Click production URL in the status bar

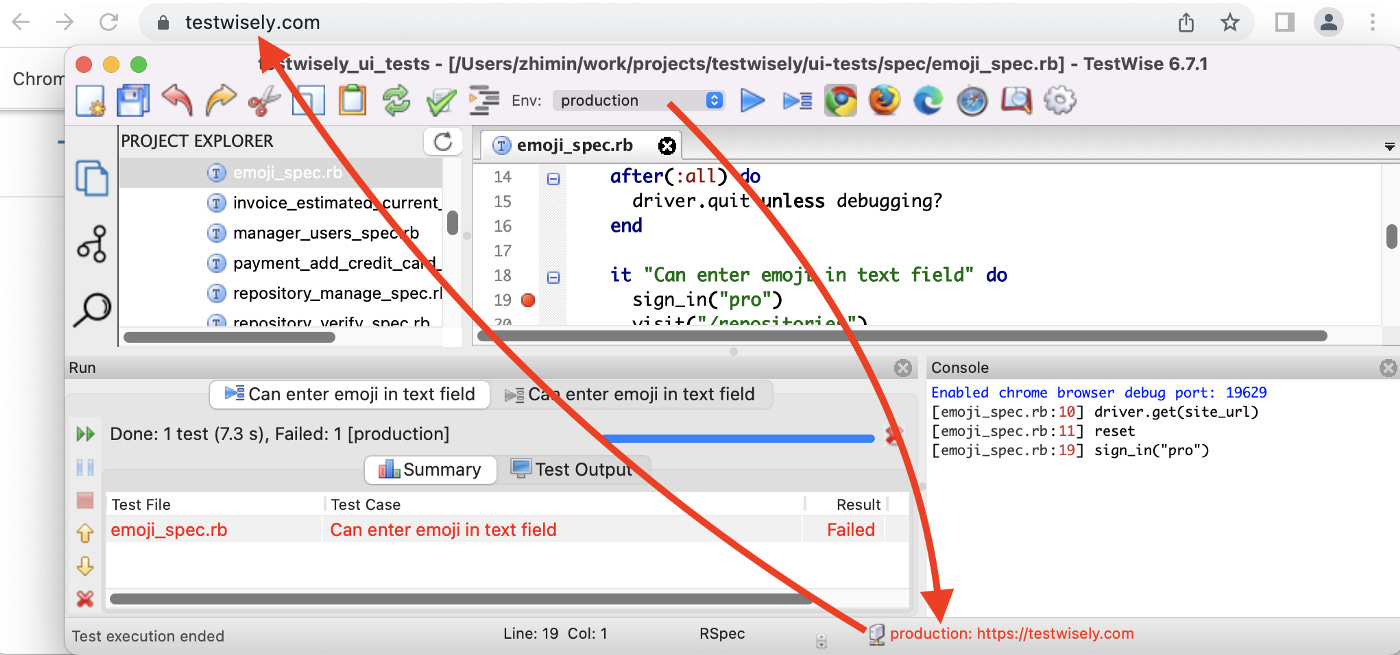[x=1011, y=633]
